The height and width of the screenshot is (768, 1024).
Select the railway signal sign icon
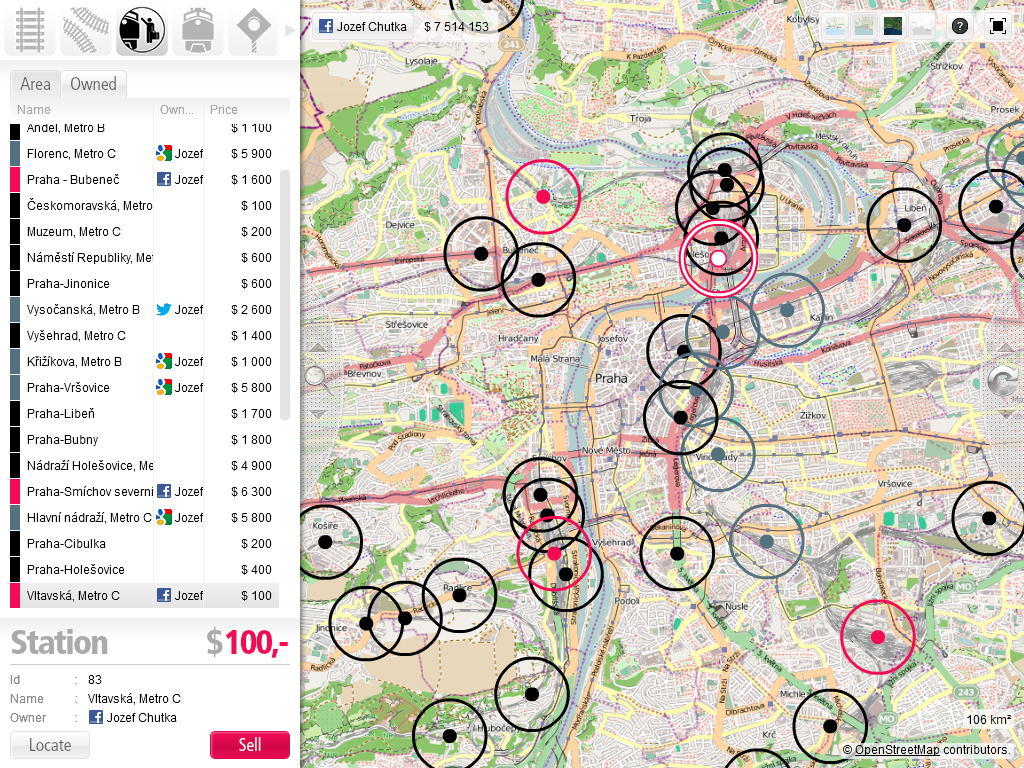click(x=252, y=31)
